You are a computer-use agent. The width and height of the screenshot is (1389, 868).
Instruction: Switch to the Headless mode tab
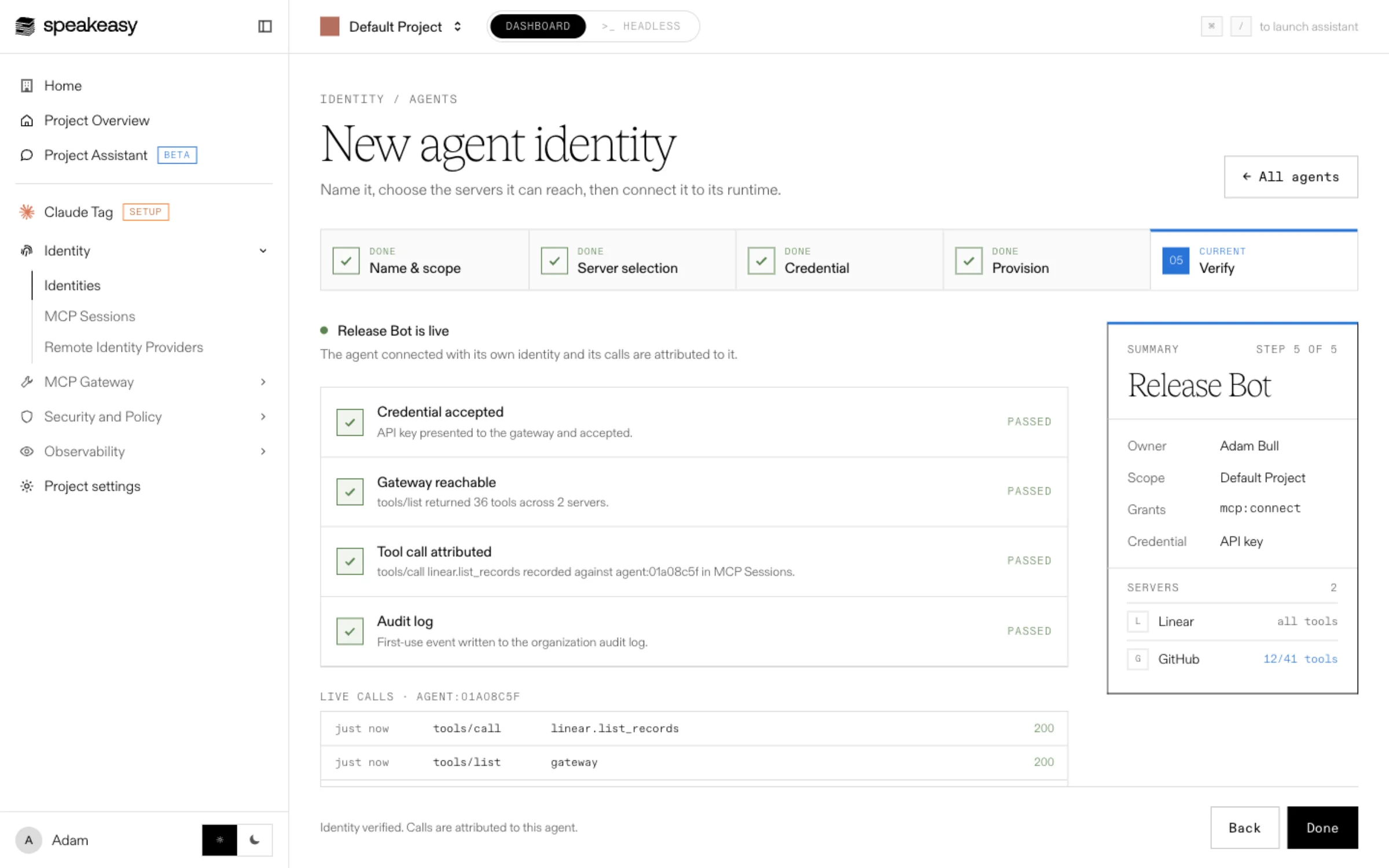[641, 26]
